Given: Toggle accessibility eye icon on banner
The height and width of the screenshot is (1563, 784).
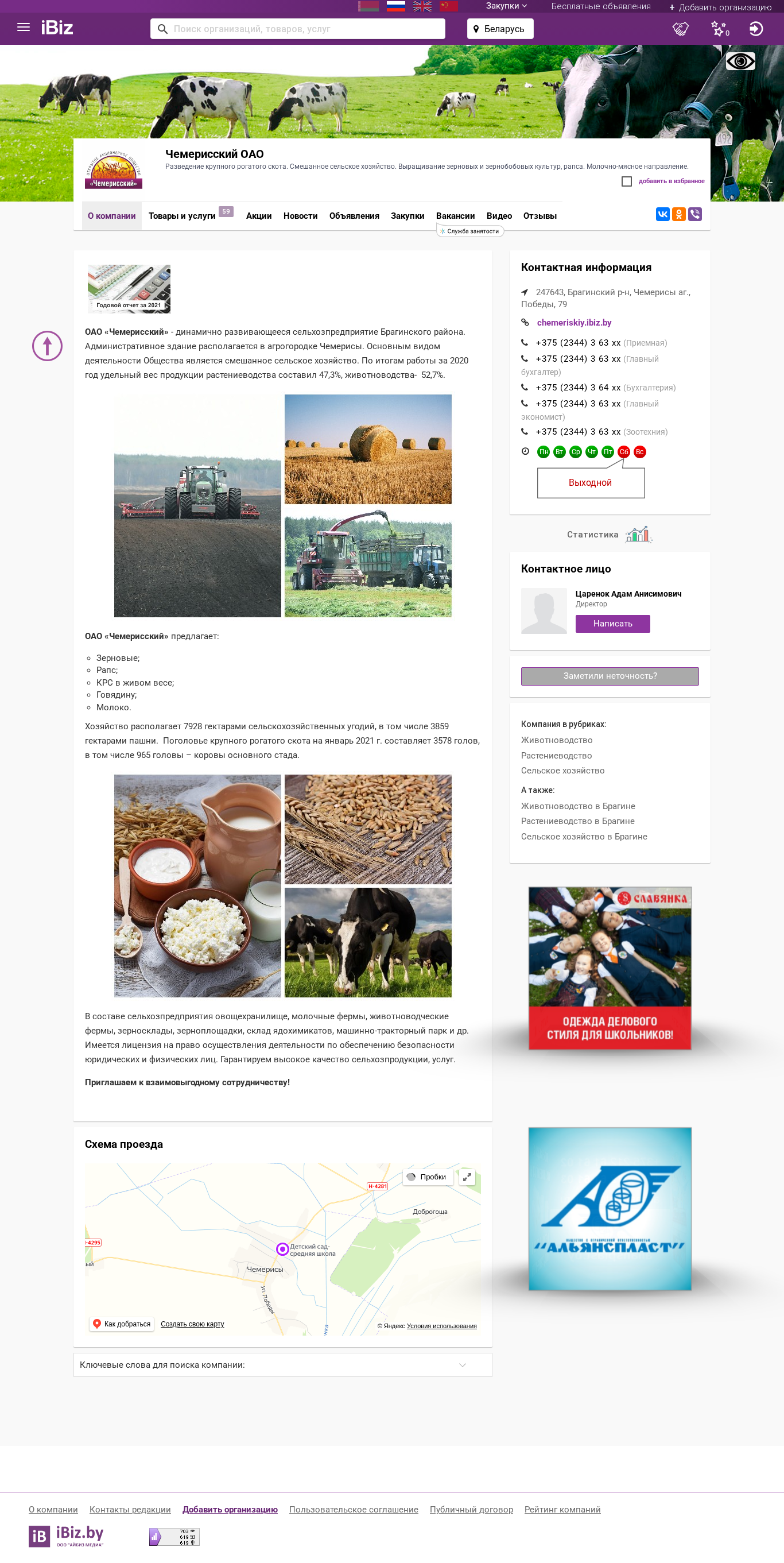Looking at the screenshot, I should point(740,61).
